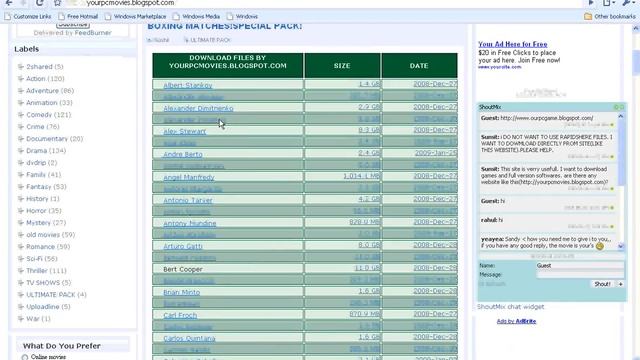Image resolution: width=640 pixels, height=360 pixels.
Task: Click the Brian Minto download link
Action: click(x=182, y=292)
